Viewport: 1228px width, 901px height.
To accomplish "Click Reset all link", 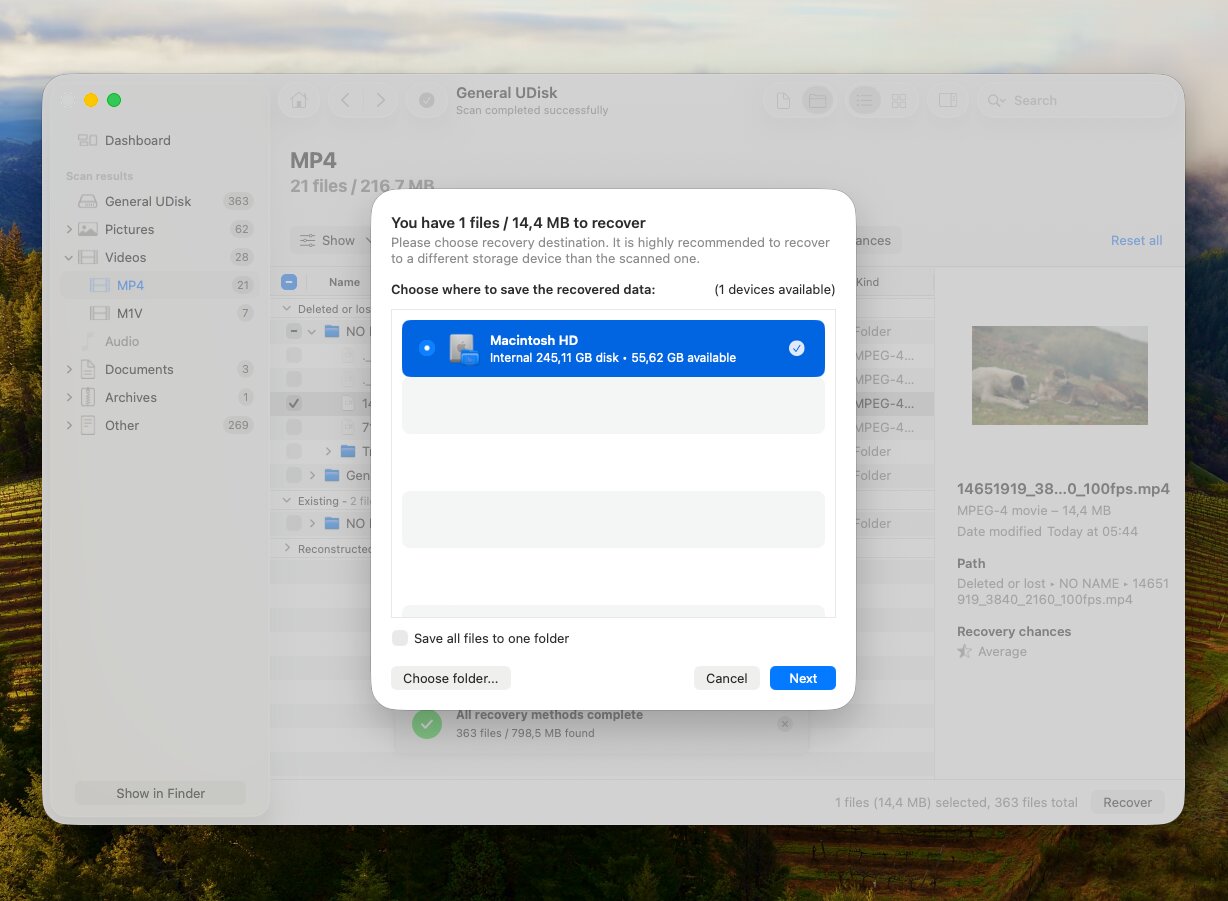I will coord(1136,240).
